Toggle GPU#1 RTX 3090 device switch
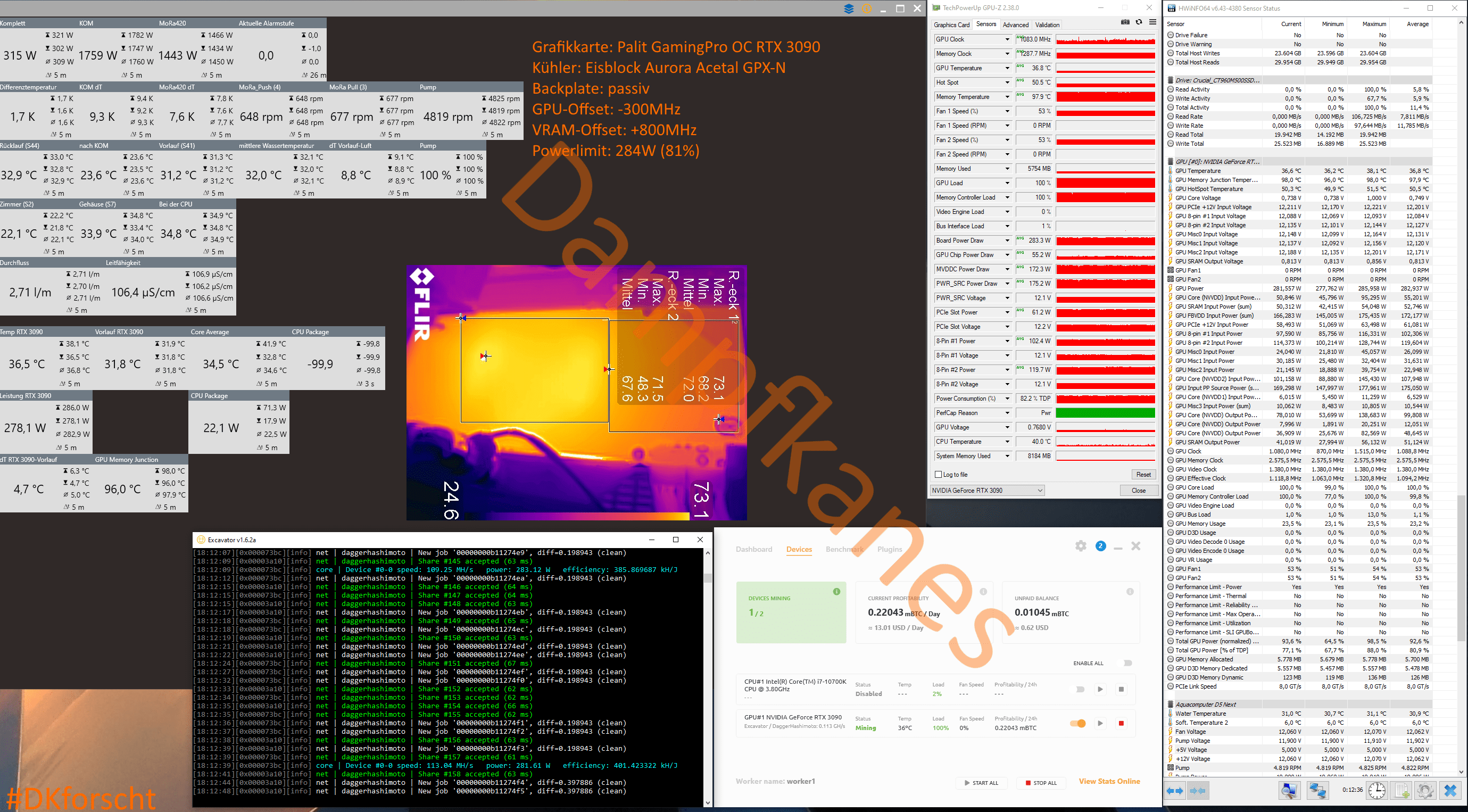 click(x=1078, y=723)
